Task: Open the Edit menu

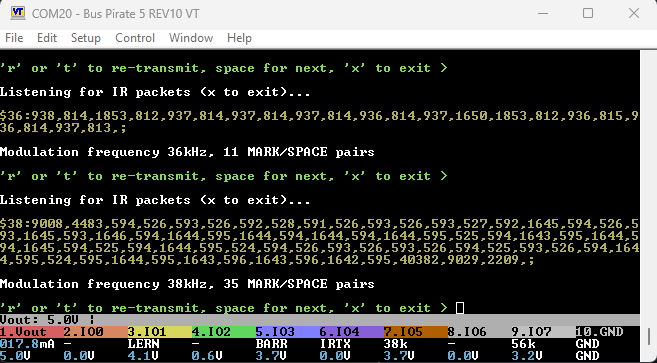Action: [47, 38]
